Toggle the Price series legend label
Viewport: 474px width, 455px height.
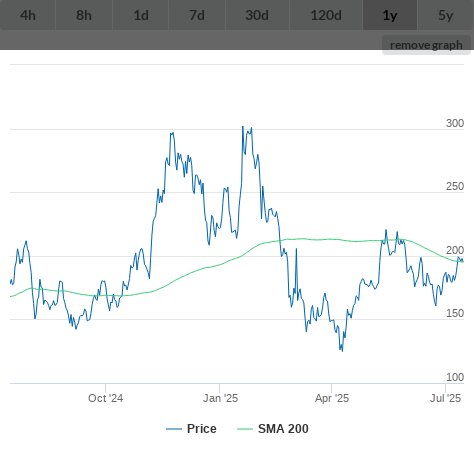point(202,429)
